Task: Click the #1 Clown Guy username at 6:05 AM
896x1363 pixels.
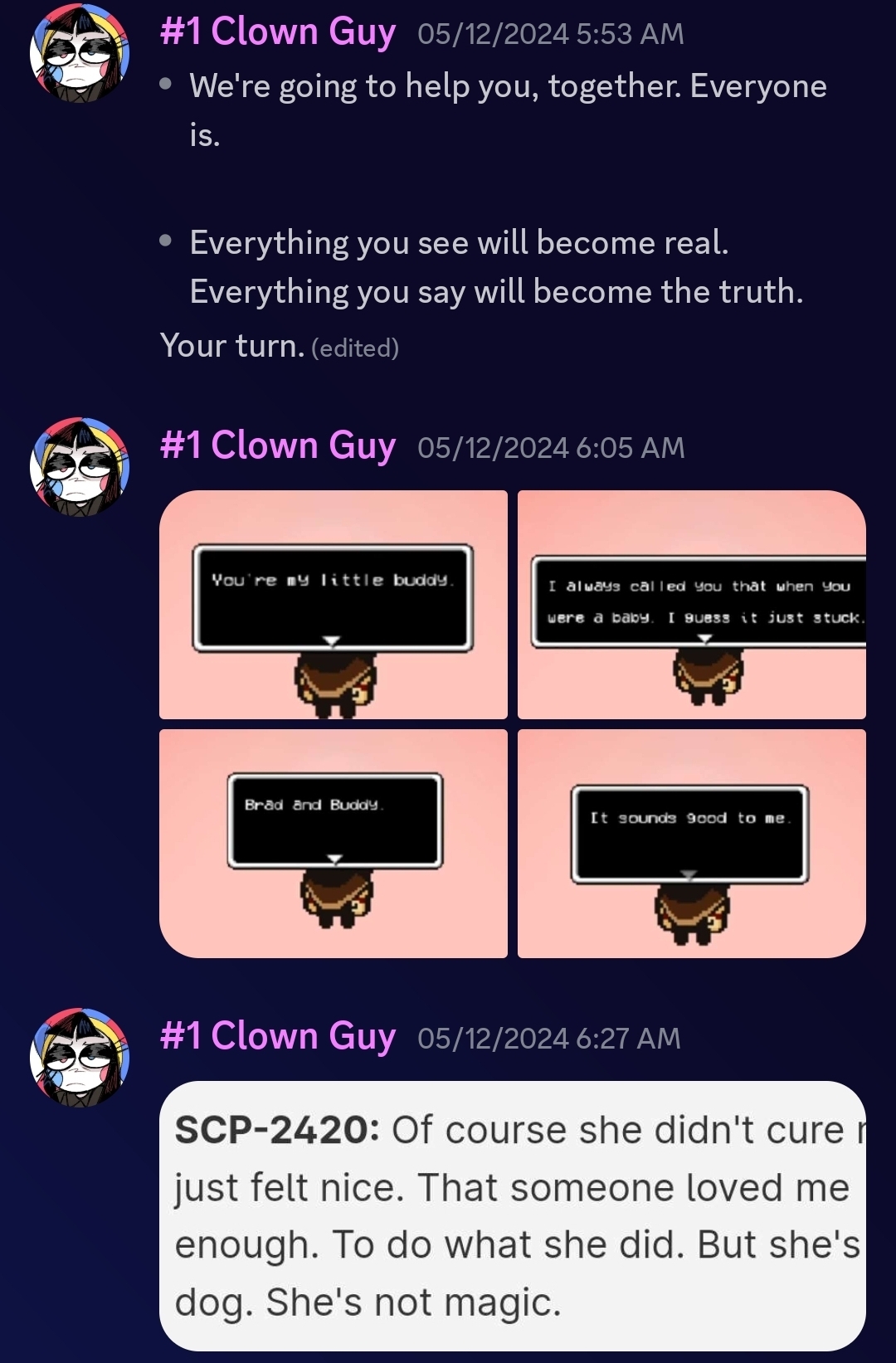Action: (278, 446)
